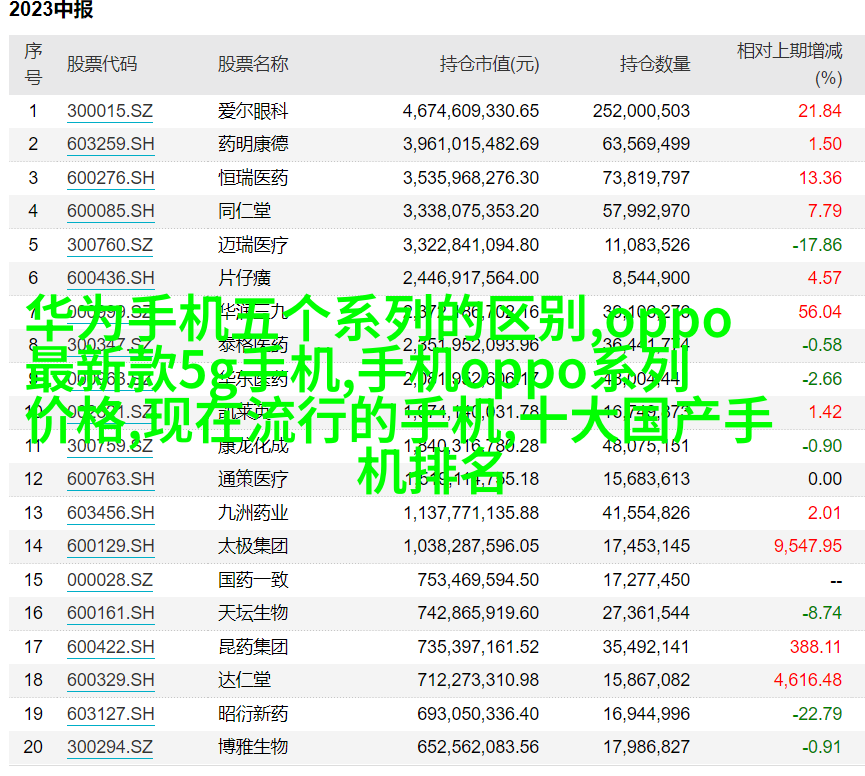The width and height of the screenshot is (865, 776).
Task: Select stock name 九洲药业
Action: pyautogui.click(x=253, y=513)
